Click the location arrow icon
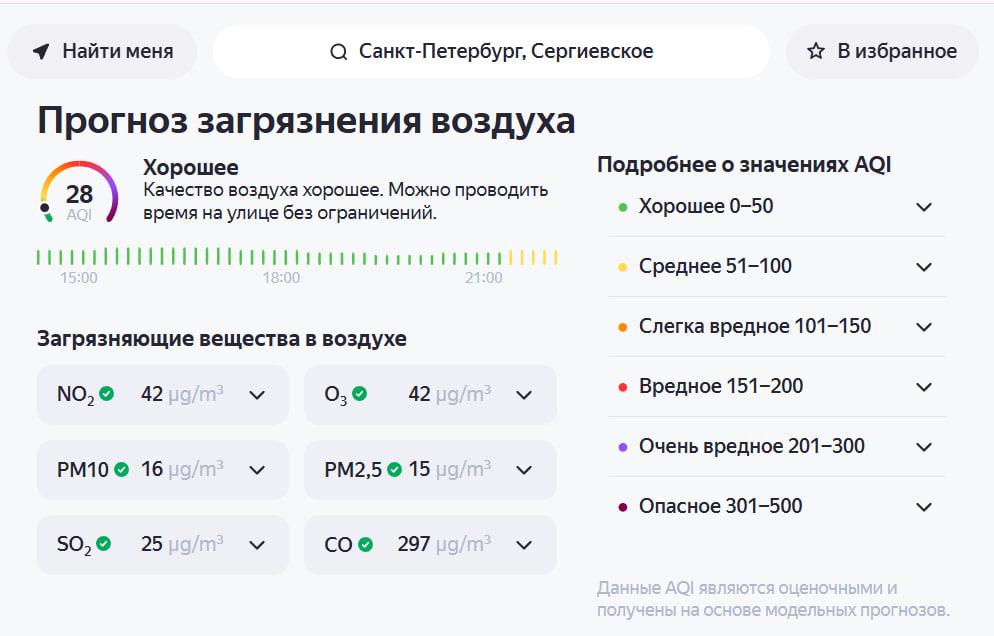The height and width of the screenshot is (636, 994). (41, 51)
